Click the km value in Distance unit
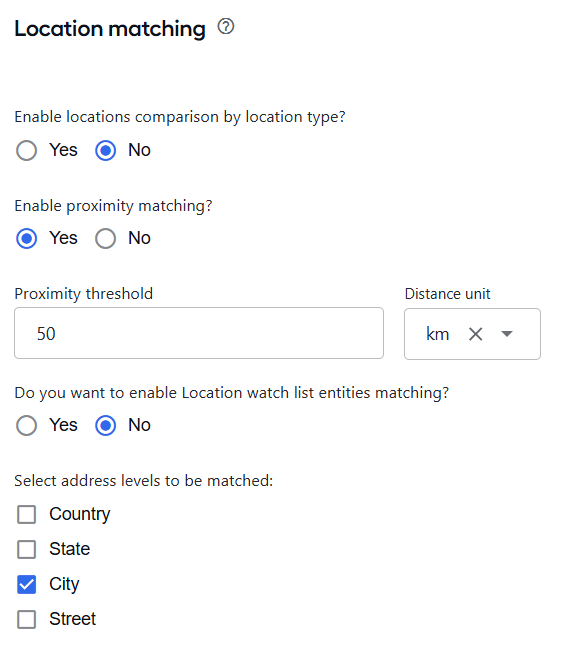This screenshot has height=658, width=587. [438, 334]
